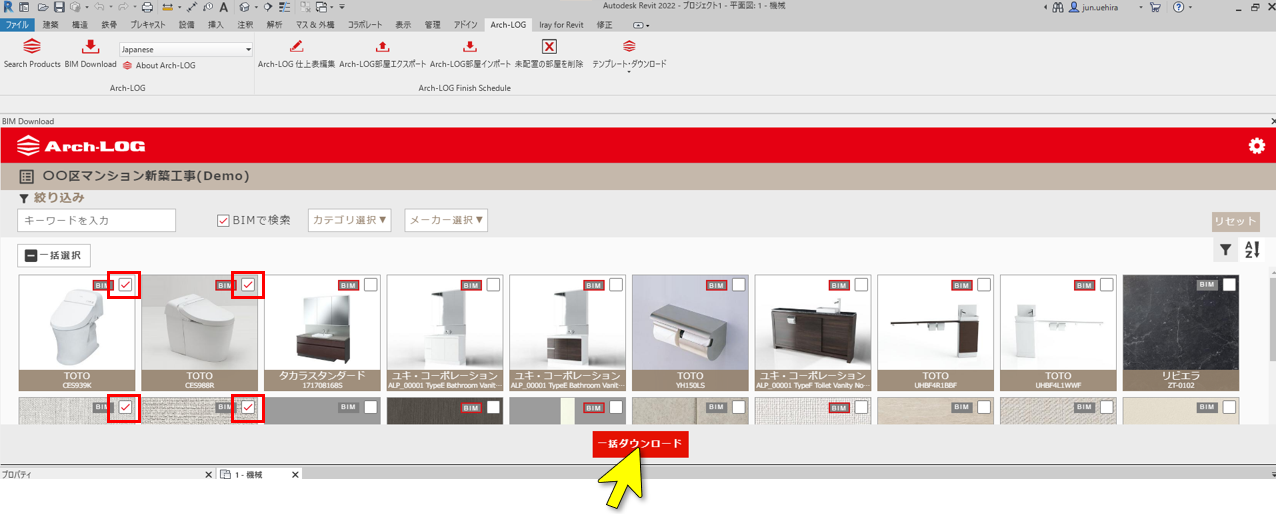Open the カテゴリ選択 dropdown

[x=350, y=220]
